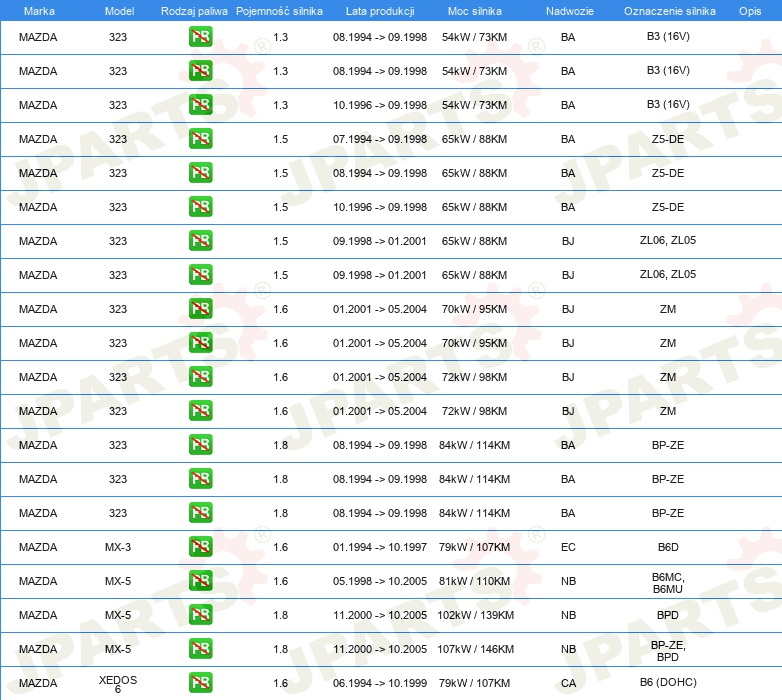Select production years 07.1994 -> 09.1998
The height and width of the screenshot is (700, 782).
tap(380, 139)
